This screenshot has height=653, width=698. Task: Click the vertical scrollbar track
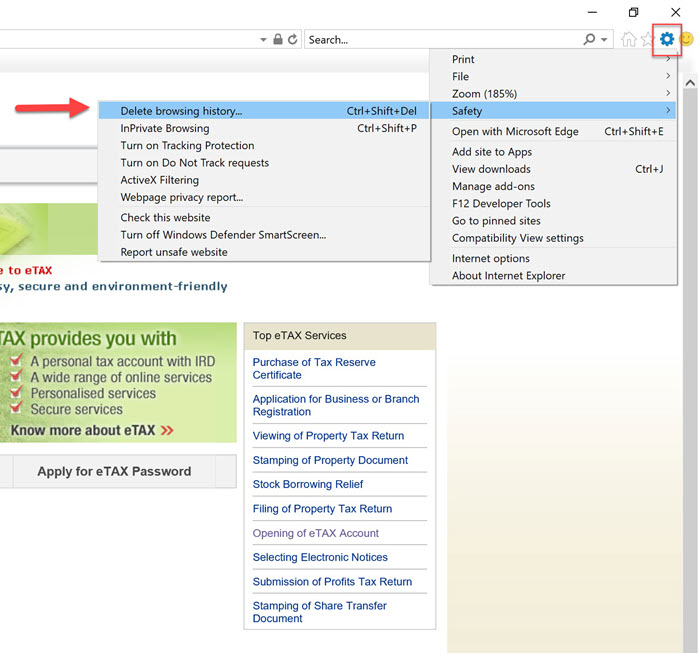690,369
